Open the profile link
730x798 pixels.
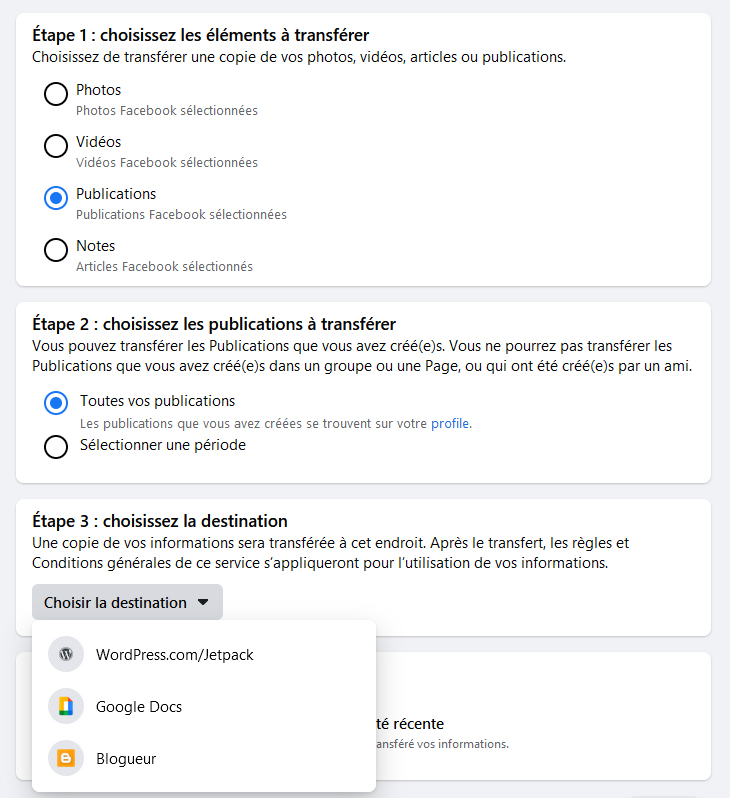point(450,424)
